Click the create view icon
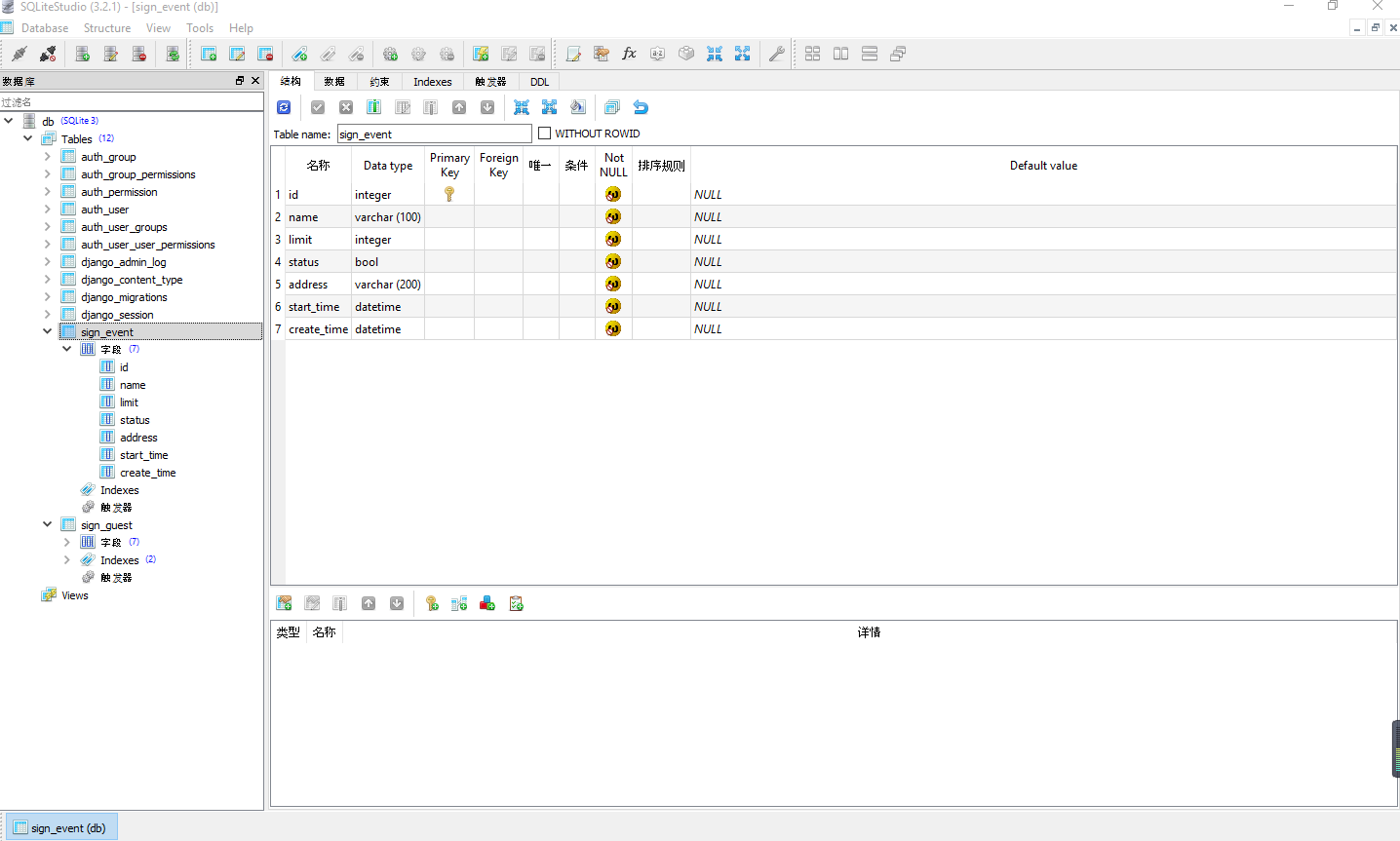 pos(481,54)
